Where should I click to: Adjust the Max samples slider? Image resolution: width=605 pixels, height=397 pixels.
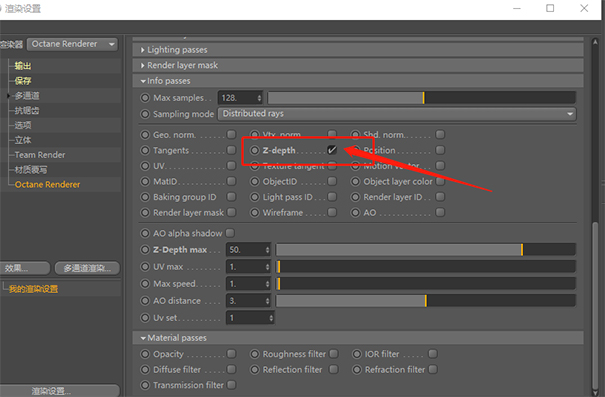coord(422,98)
